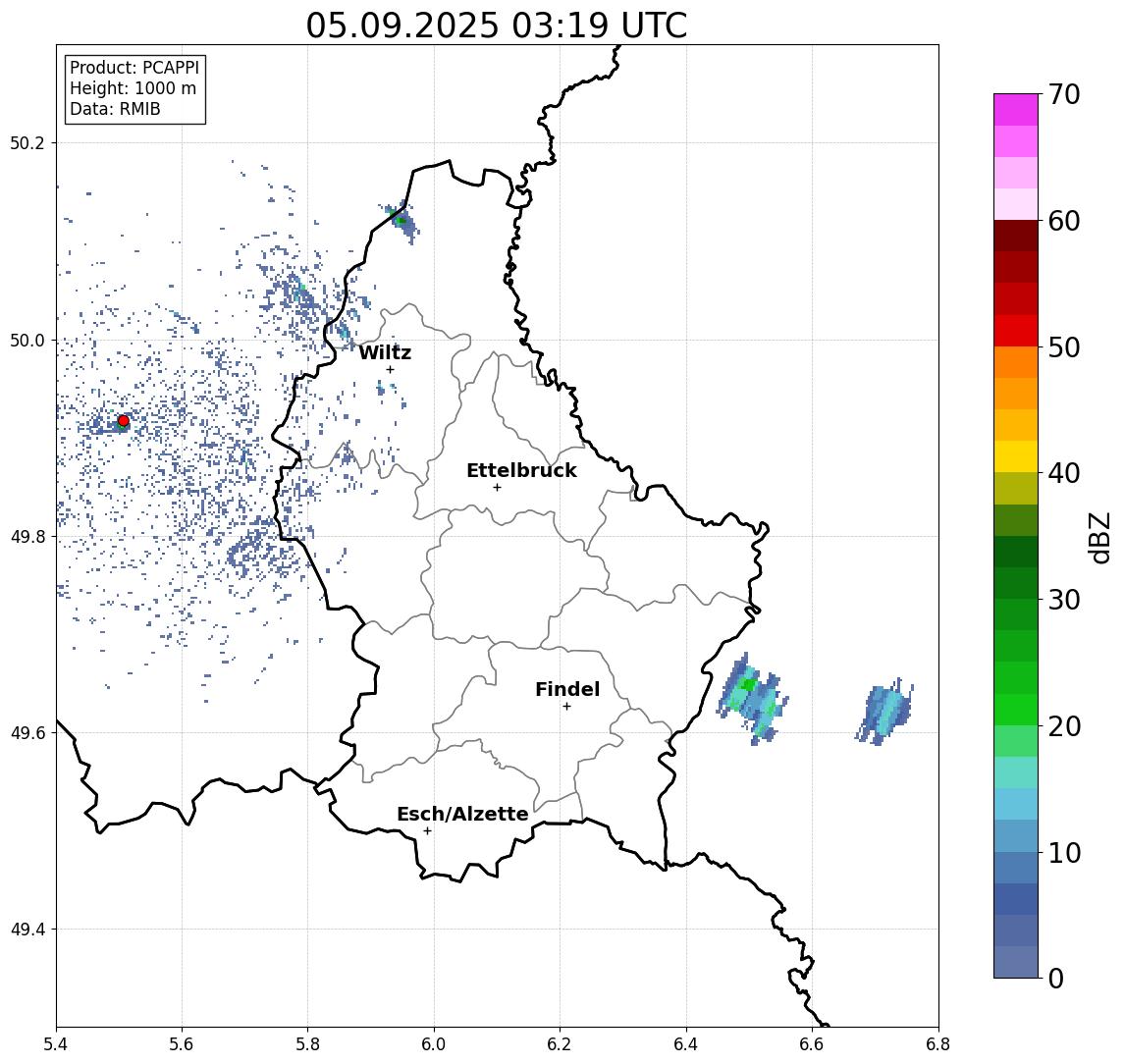This screenshot has width=1124, height=1064.
Task: Click longitude tick label 6.2
Action: click(560, 1044)
